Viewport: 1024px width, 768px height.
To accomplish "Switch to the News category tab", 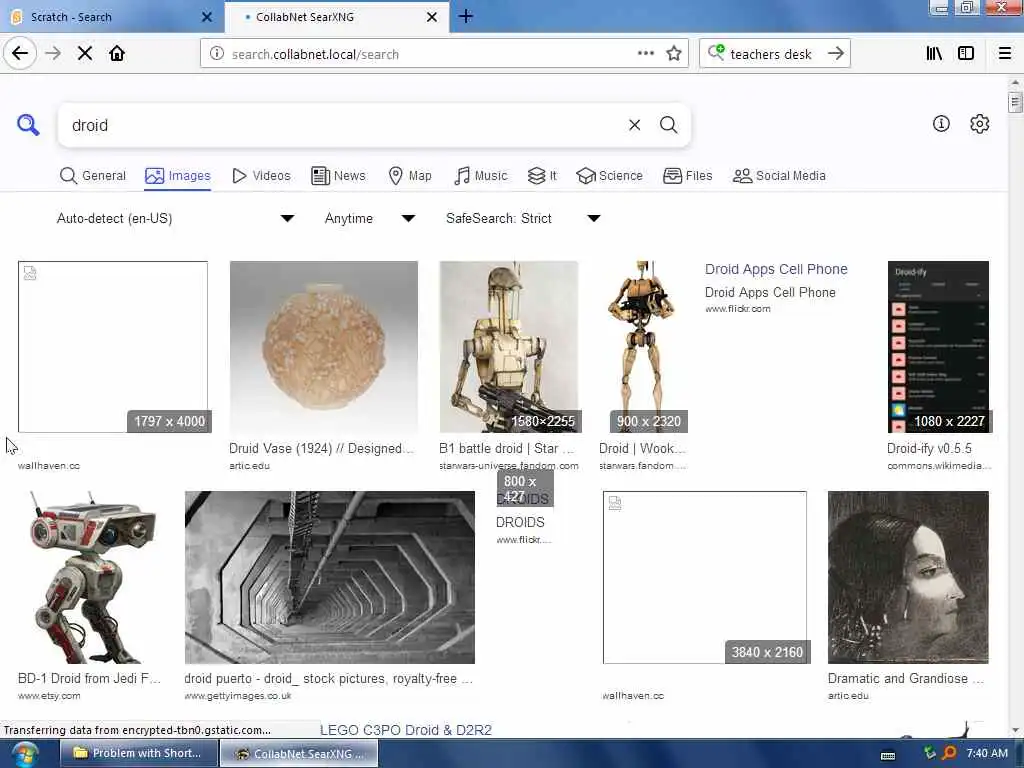I will (338, 176).
